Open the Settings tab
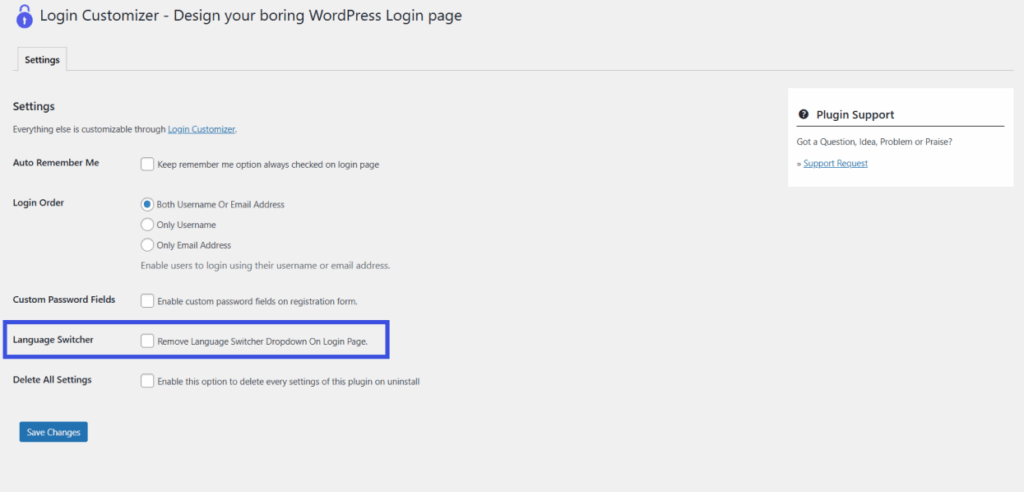Image resolution: width=1024 pixels, height=492 pixels. (x=42, y=59)
